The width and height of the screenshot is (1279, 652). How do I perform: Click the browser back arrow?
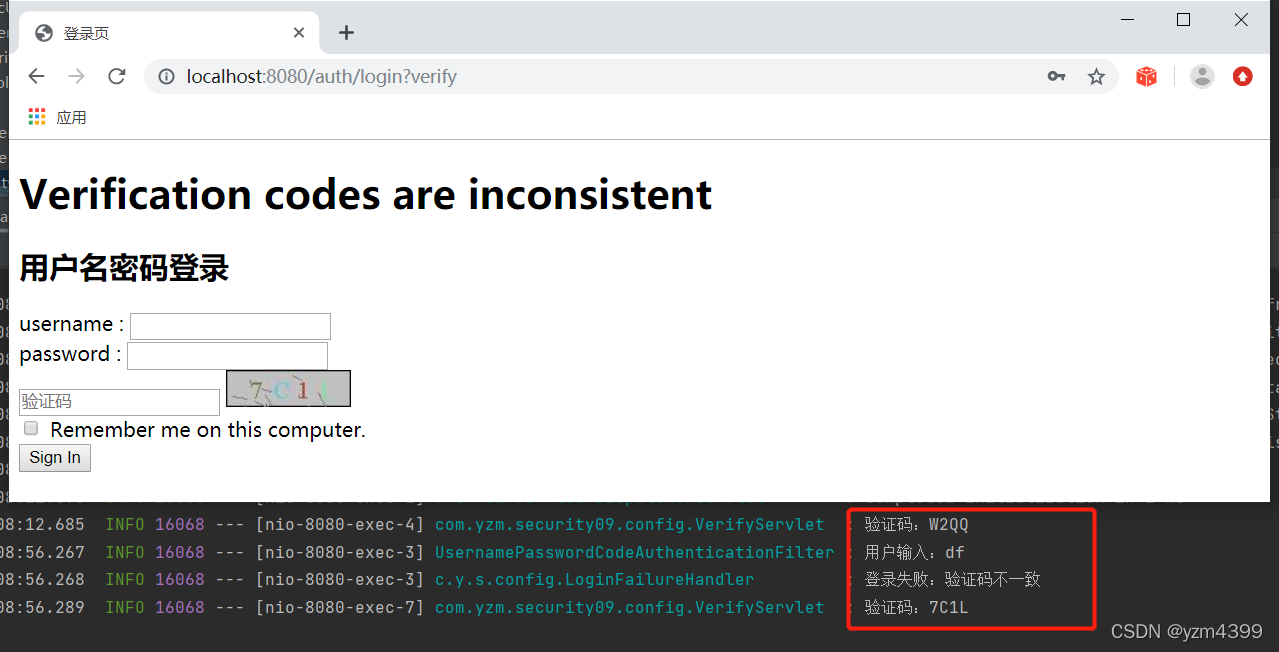point(36,77)
